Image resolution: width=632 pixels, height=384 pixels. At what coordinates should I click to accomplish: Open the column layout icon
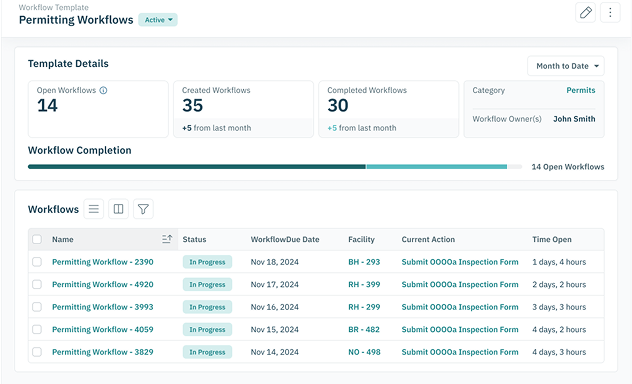point(118,209)
